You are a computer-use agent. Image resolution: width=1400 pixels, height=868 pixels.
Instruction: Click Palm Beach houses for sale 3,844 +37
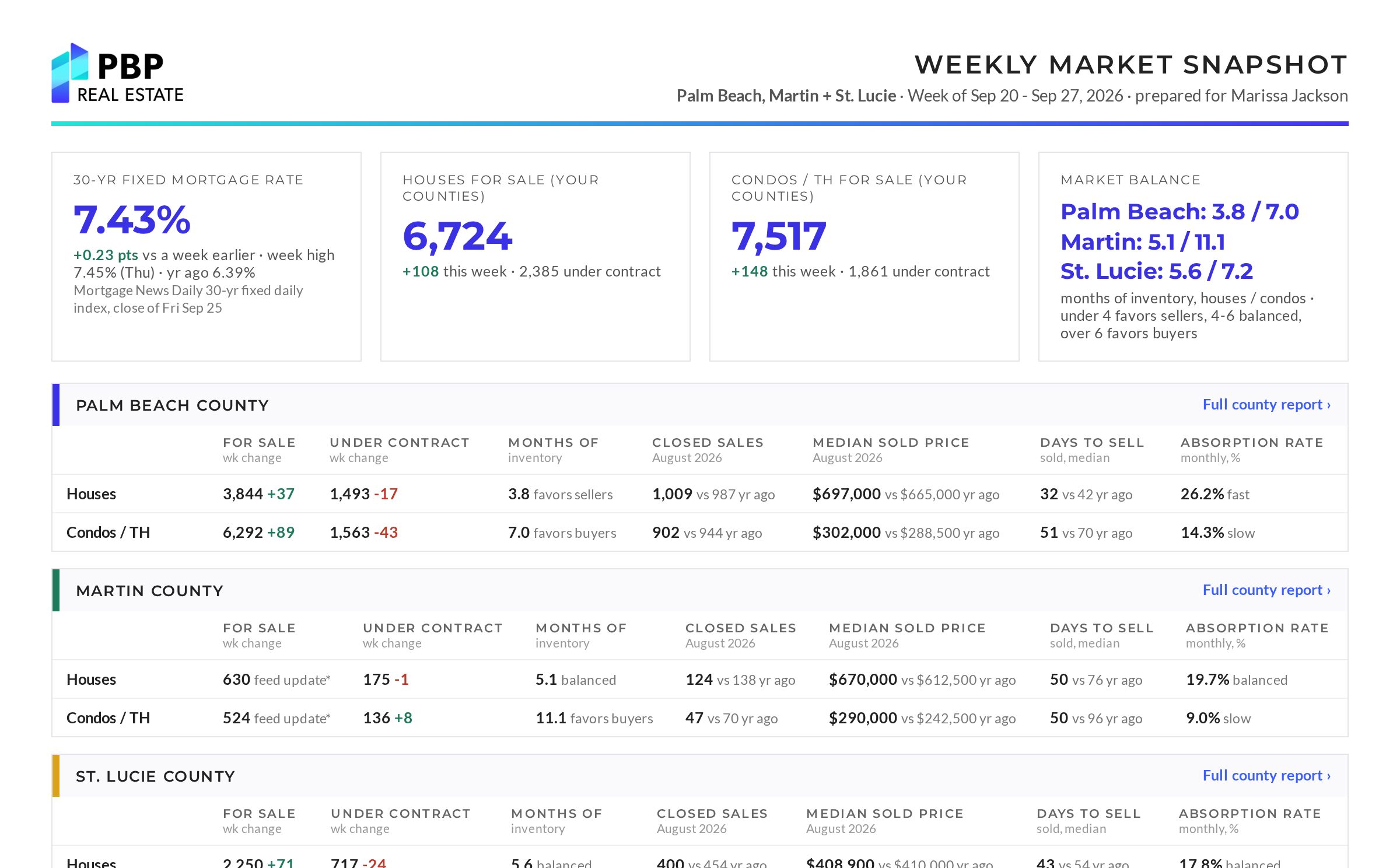(x=258, y=494)
